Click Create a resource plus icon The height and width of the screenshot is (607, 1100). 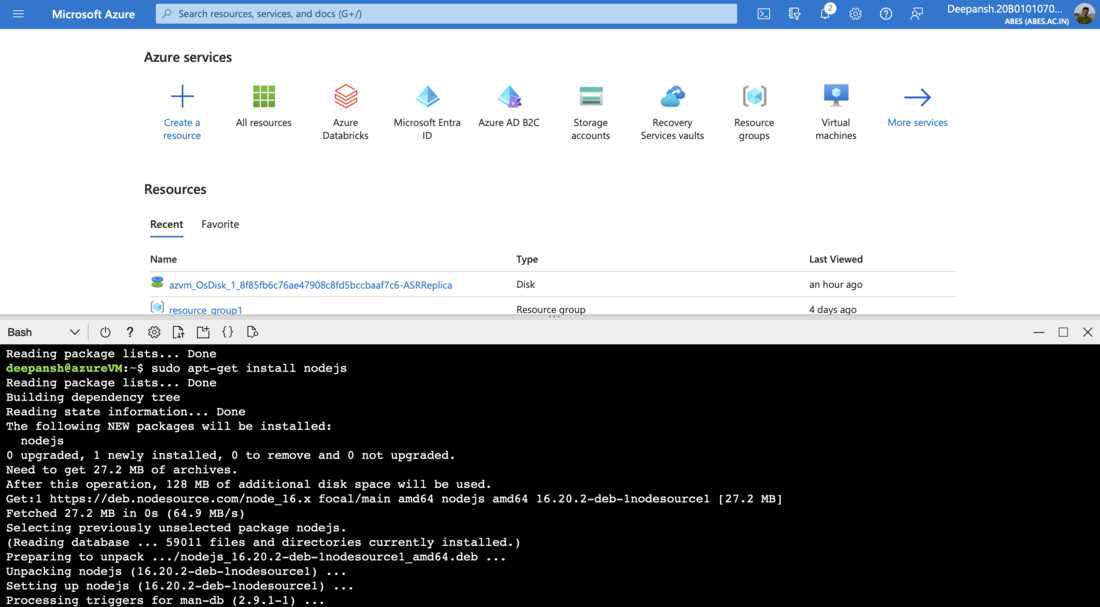click(x=182, y=96)
